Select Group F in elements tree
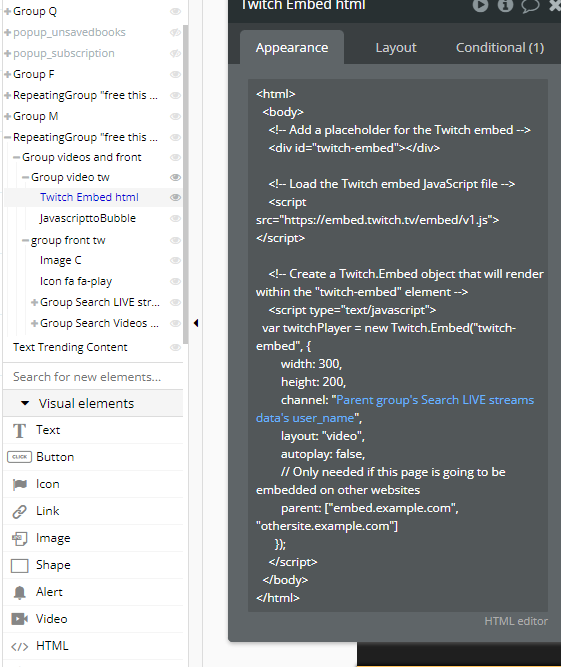The image size is (561, 667). pyautogui.click(x=34, y=74)
